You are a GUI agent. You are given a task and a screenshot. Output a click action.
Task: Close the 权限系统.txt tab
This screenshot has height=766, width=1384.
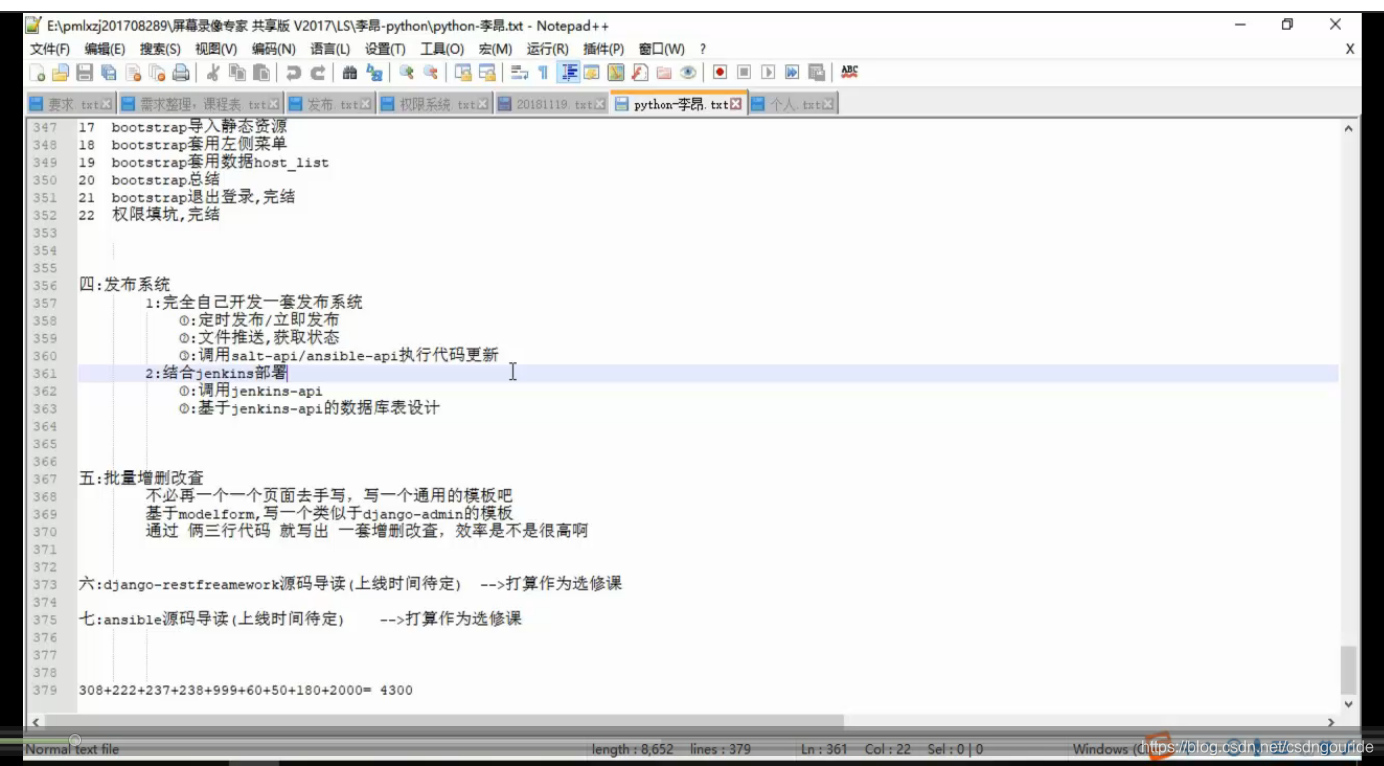[484, 104]
